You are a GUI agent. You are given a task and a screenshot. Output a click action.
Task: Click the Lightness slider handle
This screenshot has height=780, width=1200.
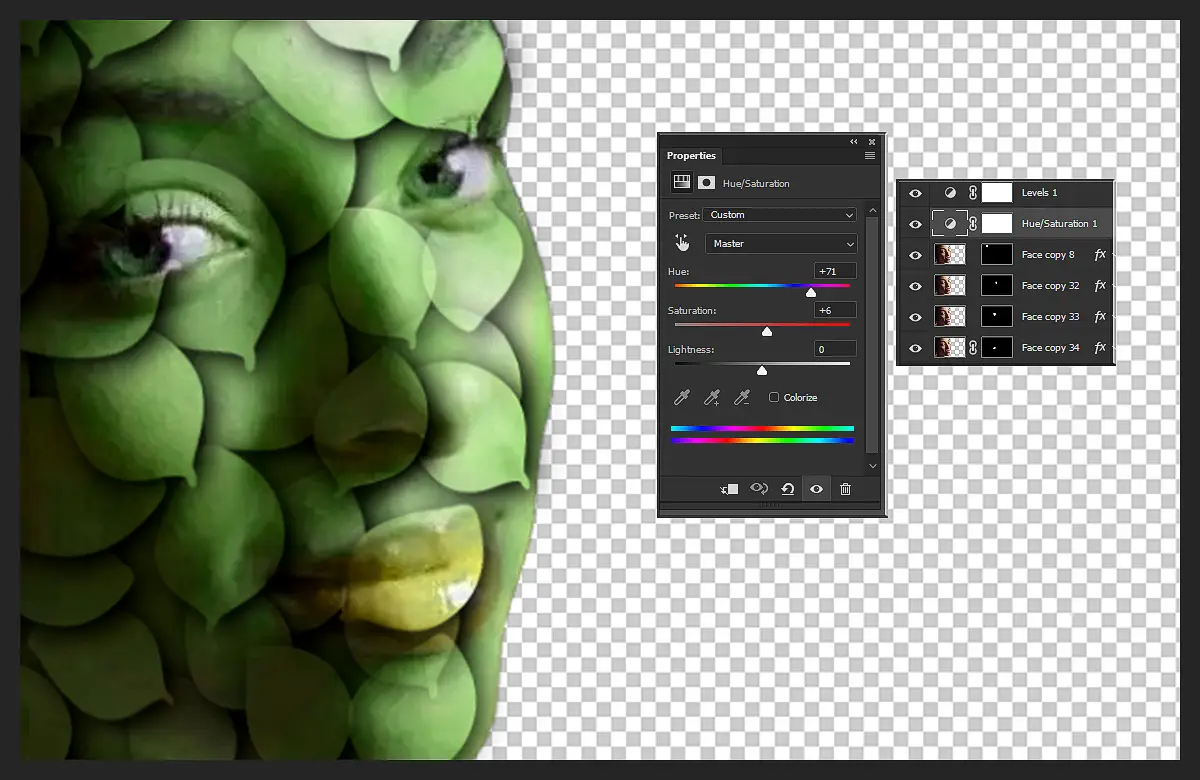click(x=762, y=370)
